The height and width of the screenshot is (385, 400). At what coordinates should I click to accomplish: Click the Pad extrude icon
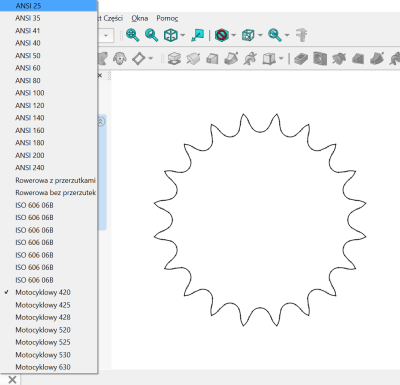174,59
